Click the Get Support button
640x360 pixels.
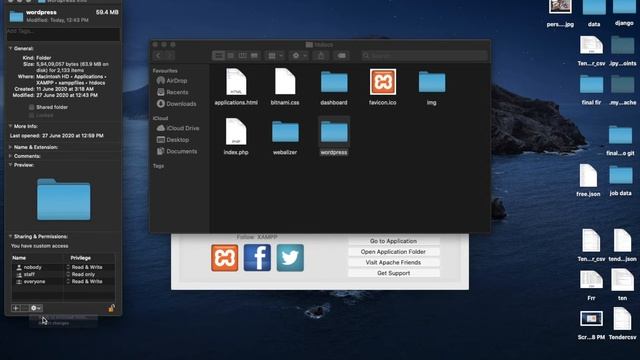pyautogui.click(x=393, y=273)
